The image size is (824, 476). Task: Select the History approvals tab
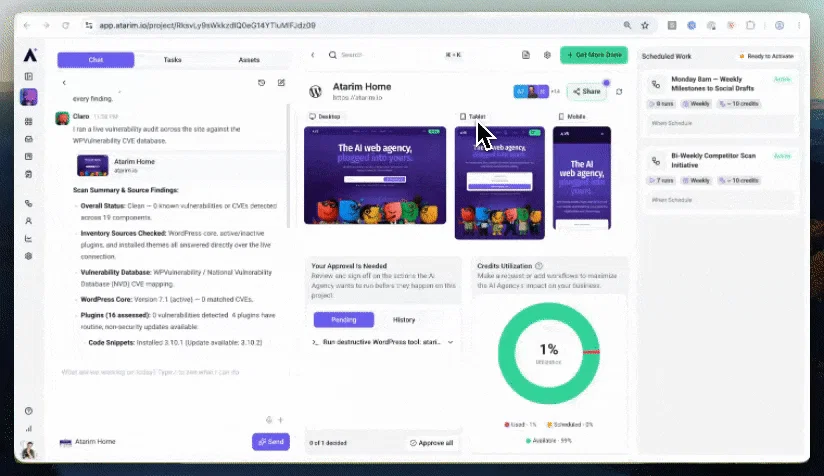pos(404,319)
